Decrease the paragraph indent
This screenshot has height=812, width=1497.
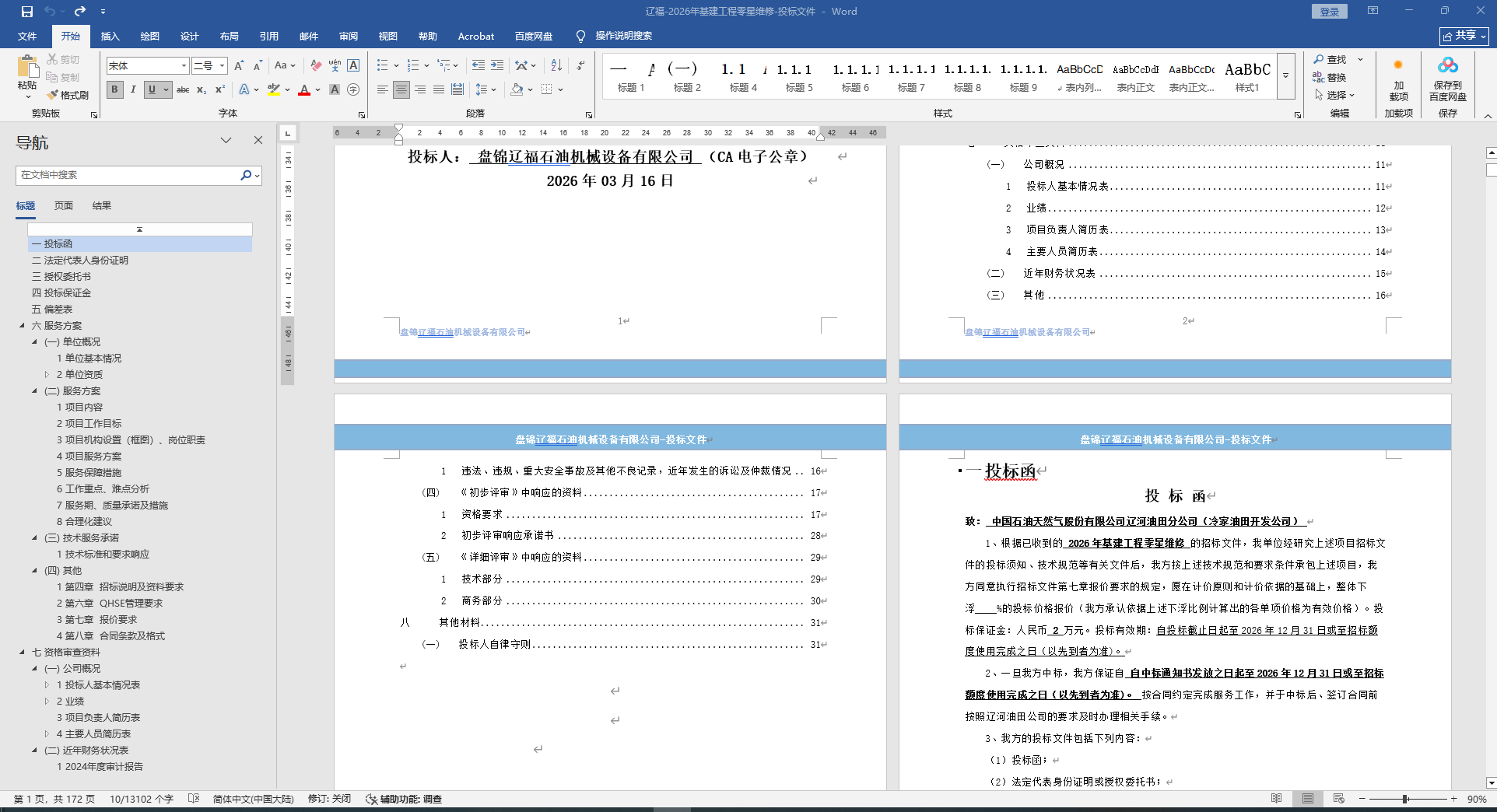tap(479, 66)
